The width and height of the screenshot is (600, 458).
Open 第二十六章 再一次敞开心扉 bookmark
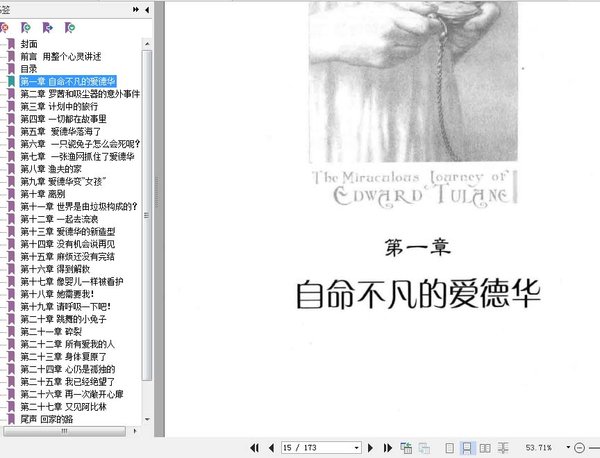click(72, 394)
